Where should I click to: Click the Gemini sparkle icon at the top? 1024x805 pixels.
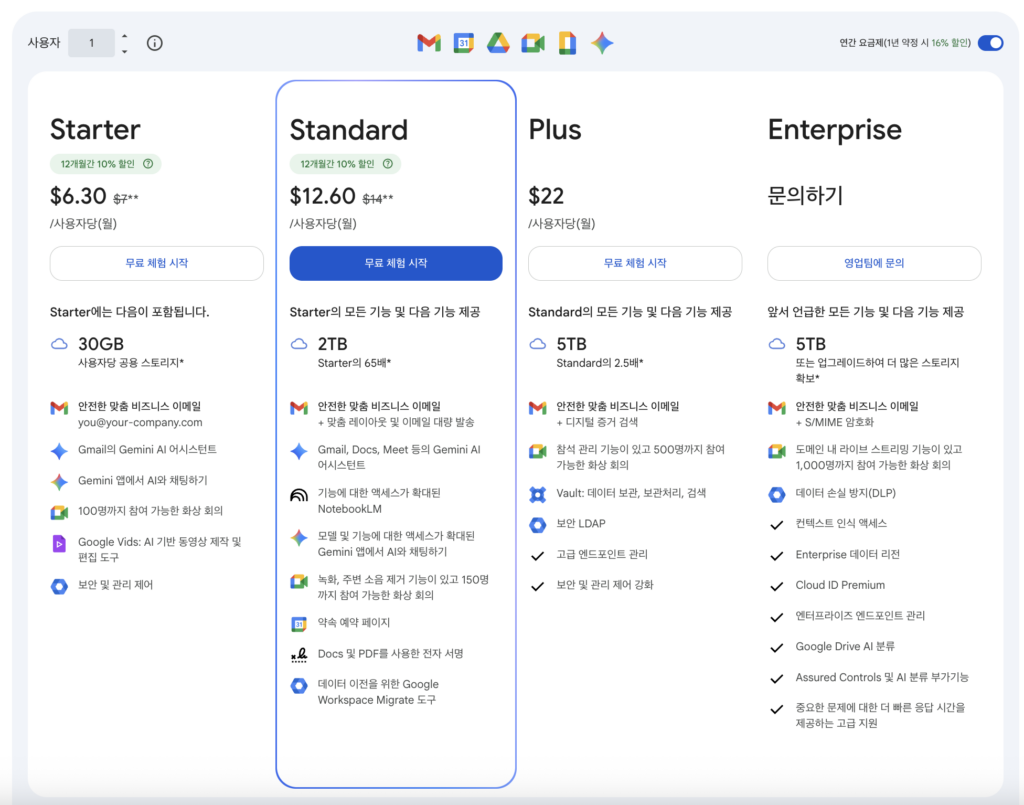602,43
